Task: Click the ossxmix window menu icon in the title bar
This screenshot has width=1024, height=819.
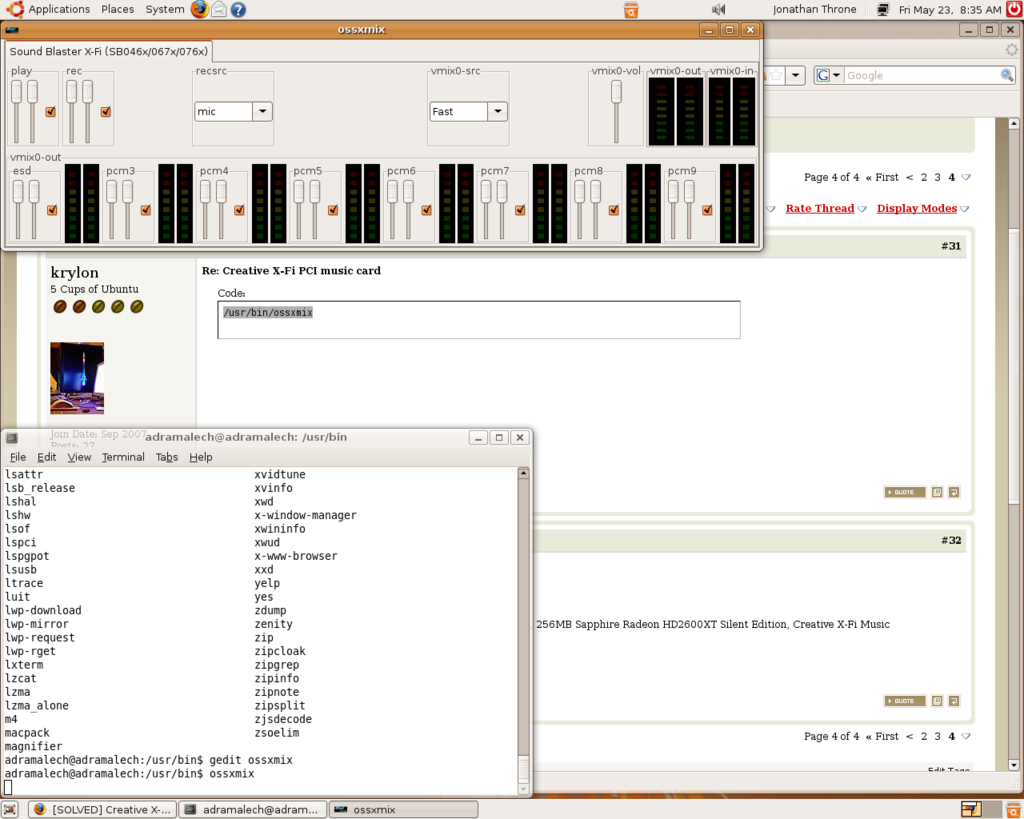Action: pyautogui.click(x=12, y=29)
